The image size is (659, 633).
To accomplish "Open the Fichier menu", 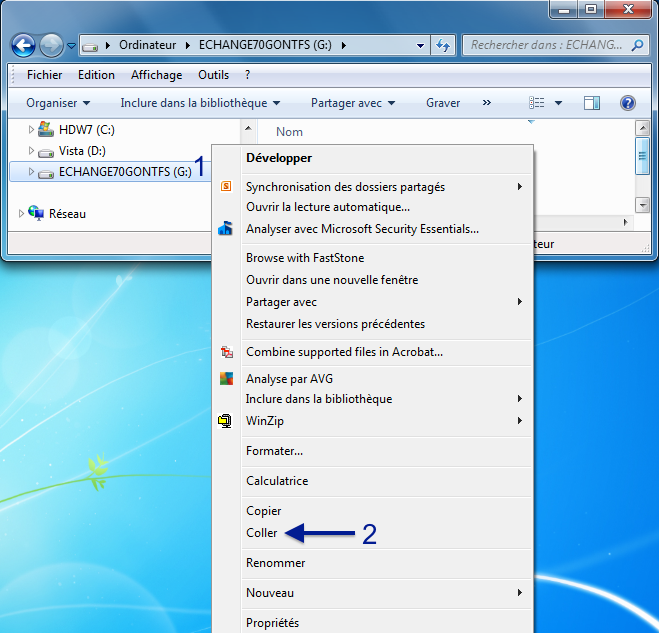I will 45,75.
